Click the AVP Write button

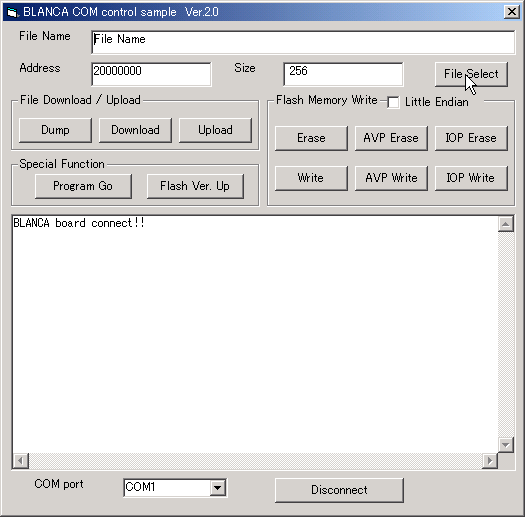[391, 178]
